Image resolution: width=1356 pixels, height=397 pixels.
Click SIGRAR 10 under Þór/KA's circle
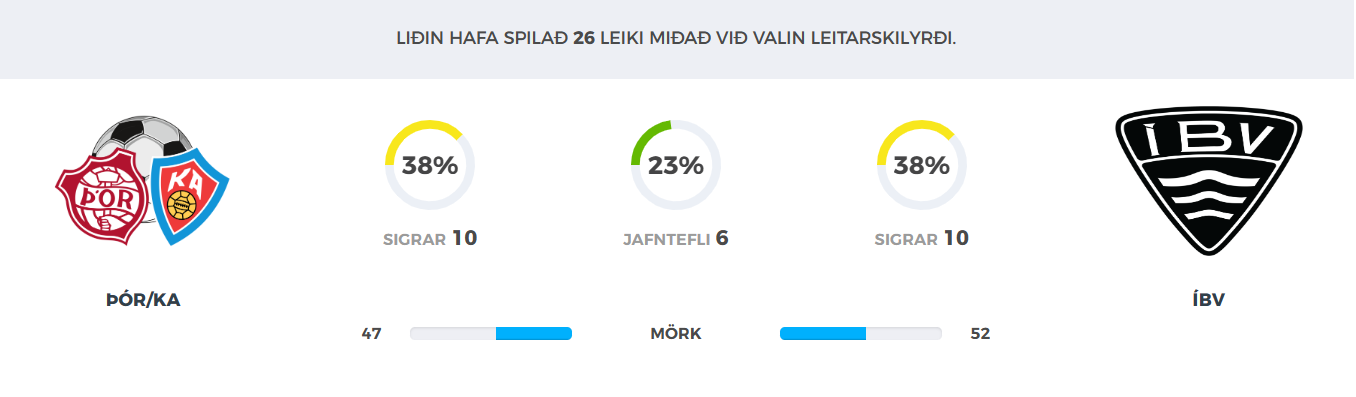point(430,239)
